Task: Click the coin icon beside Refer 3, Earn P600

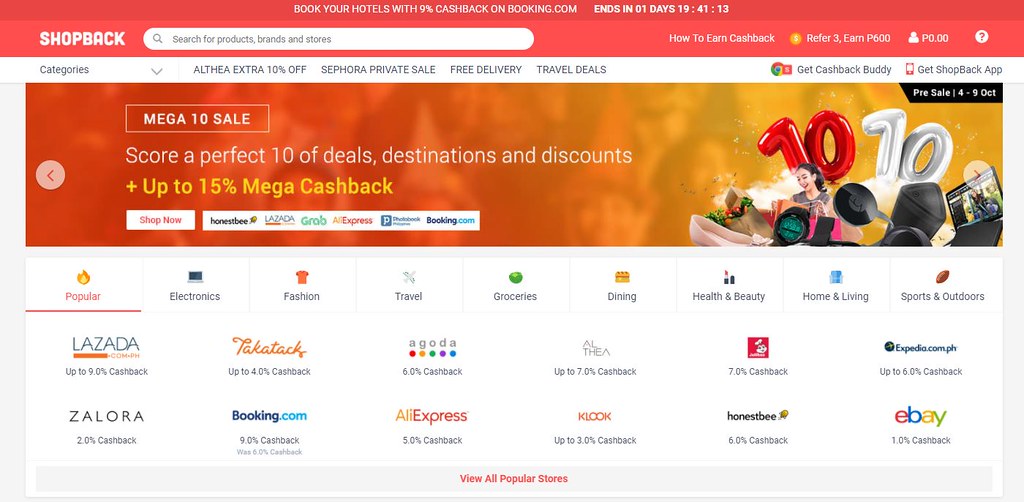Action: click(795, 39)
